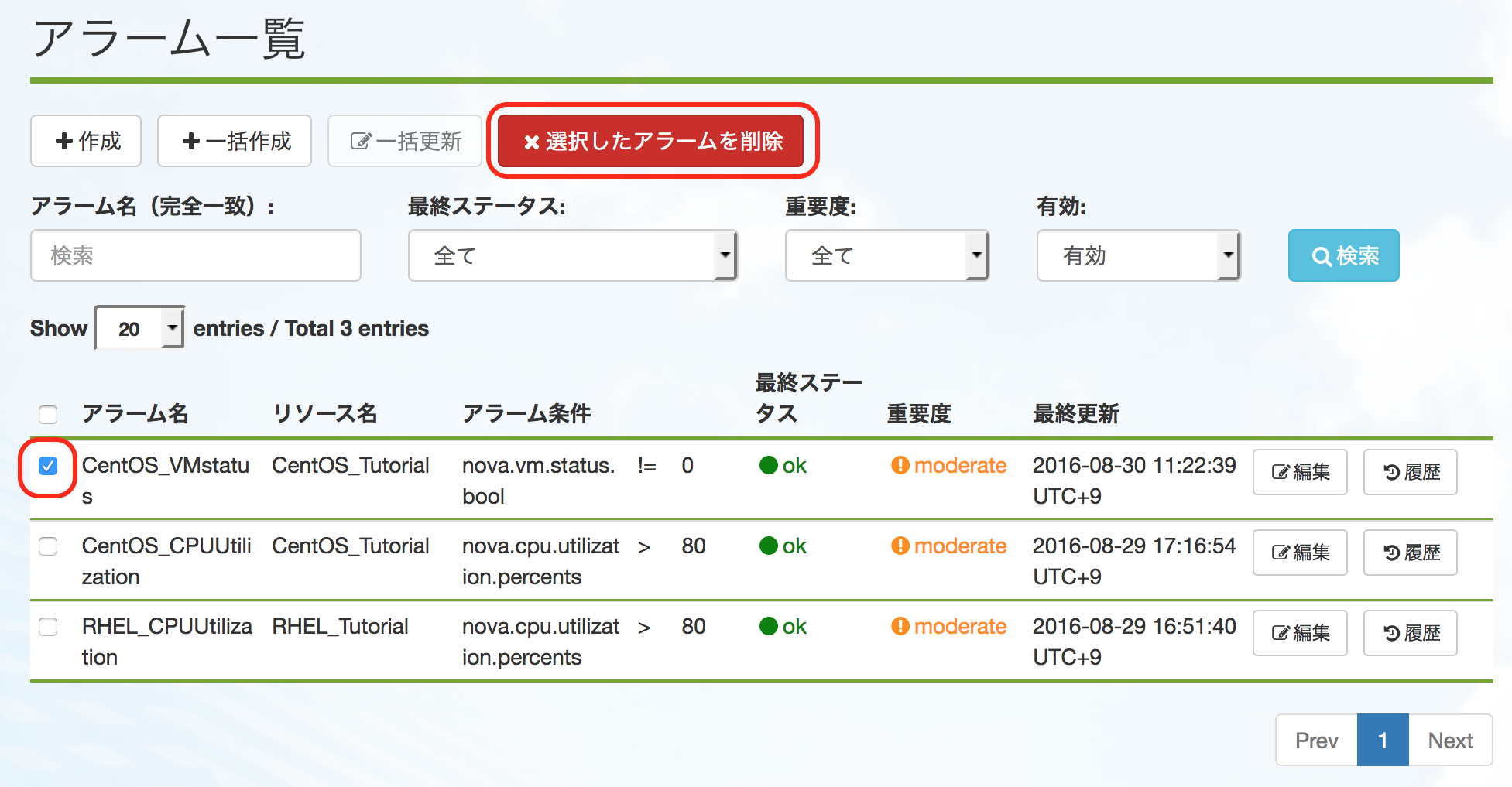The image size is (1512, 787).
Task: Open the 有効 dropdown
Action: (1138, 255)
